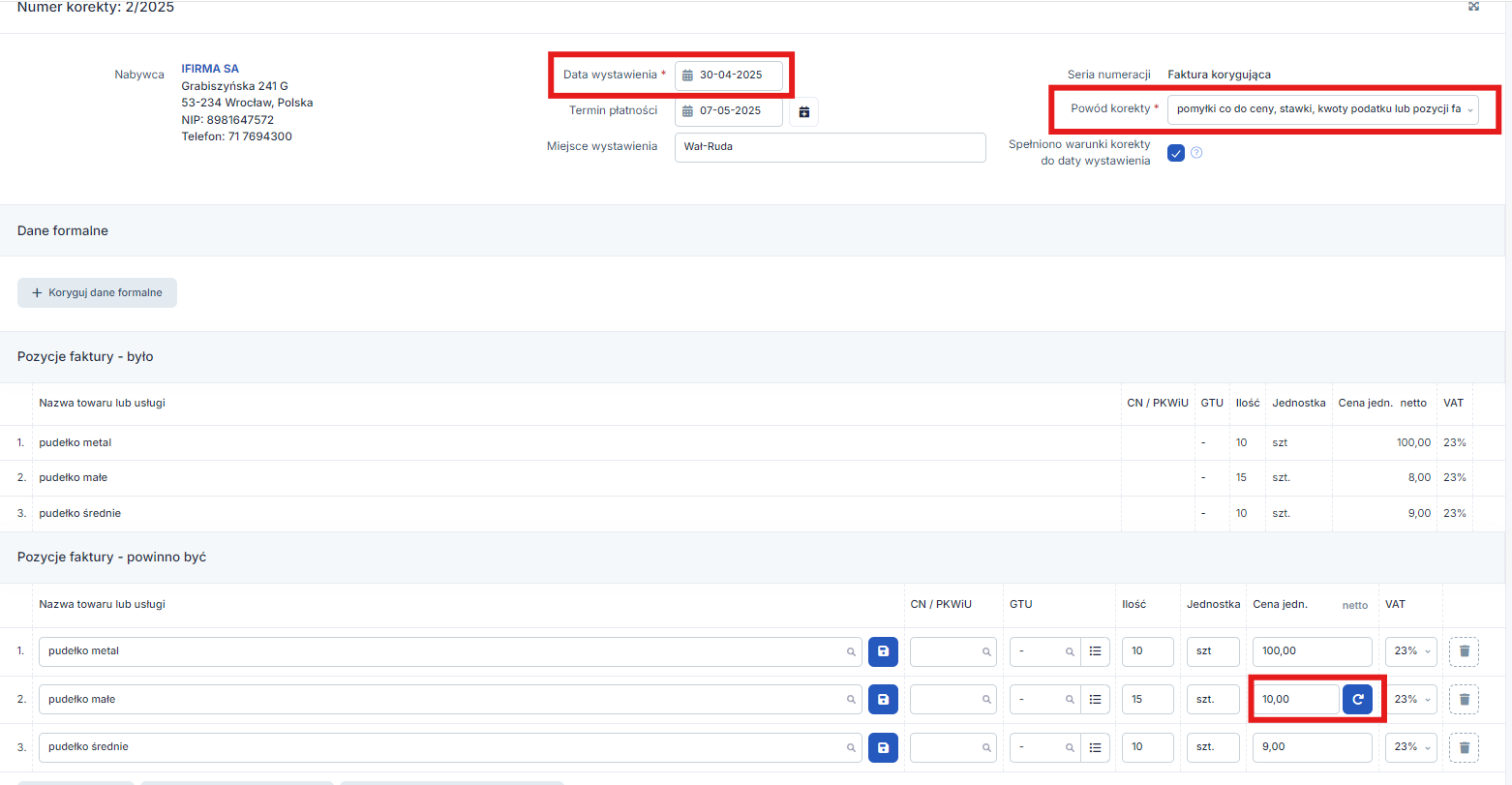Click name field containing pudełko średnie
The height and width of the screenshot is (785, 1512).
click(450, 747)
